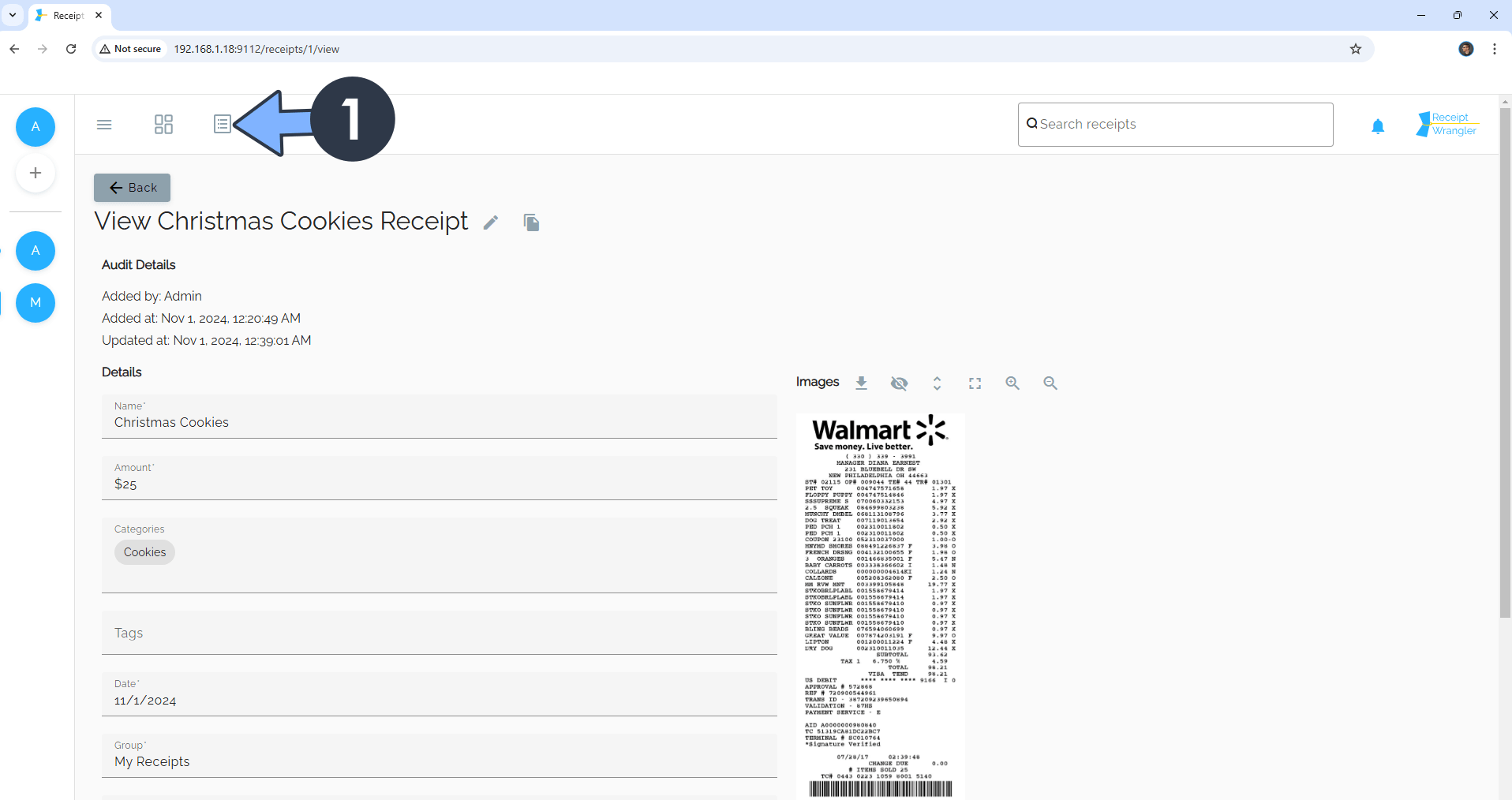Select the M group avatar in sidebar

point(36,303)
